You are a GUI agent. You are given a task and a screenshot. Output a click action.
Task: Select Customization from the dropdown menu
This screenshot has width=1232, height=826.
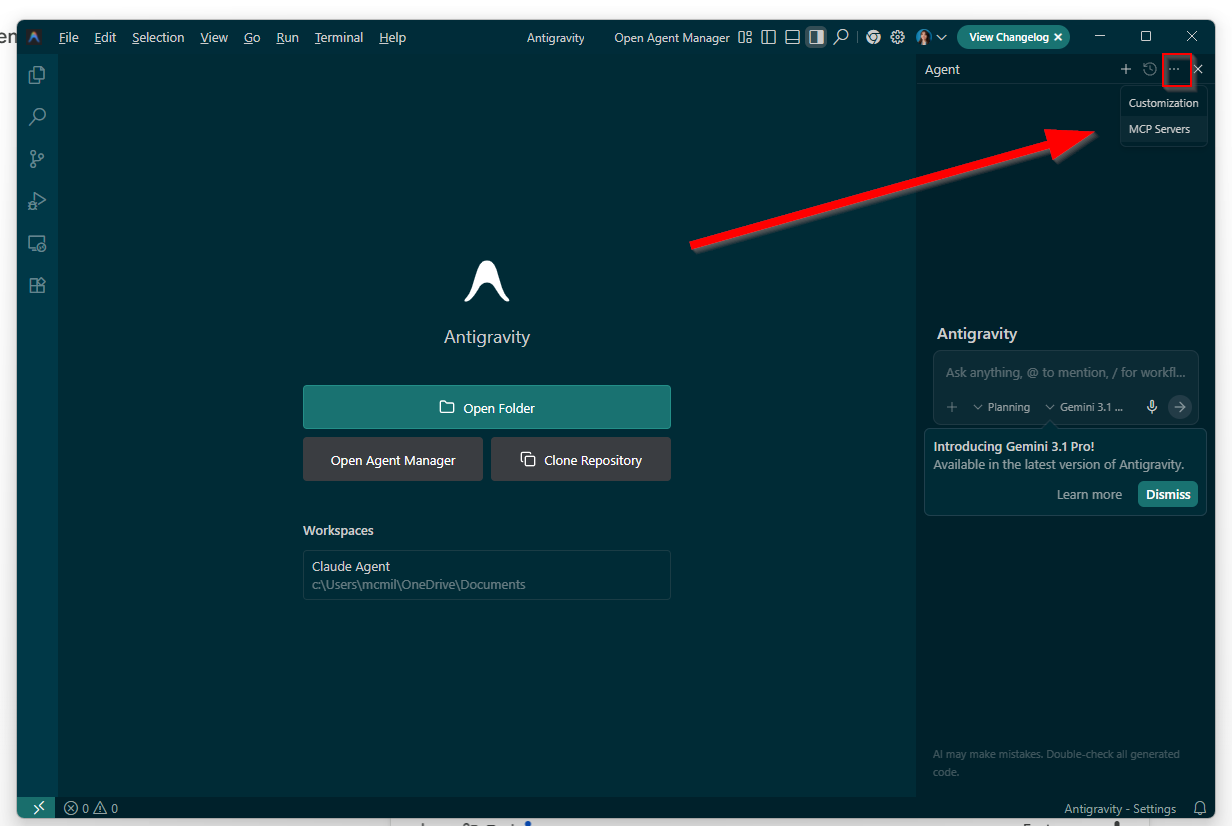(1164, 103)
